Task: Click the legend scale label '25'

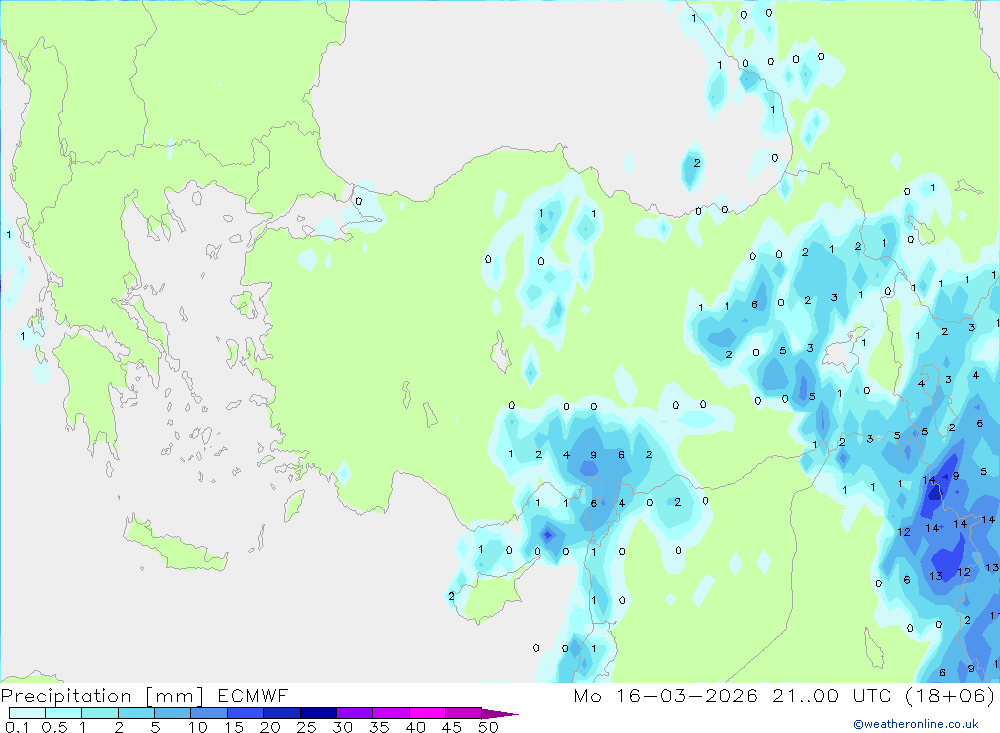Action: click(x=306, y=727)
